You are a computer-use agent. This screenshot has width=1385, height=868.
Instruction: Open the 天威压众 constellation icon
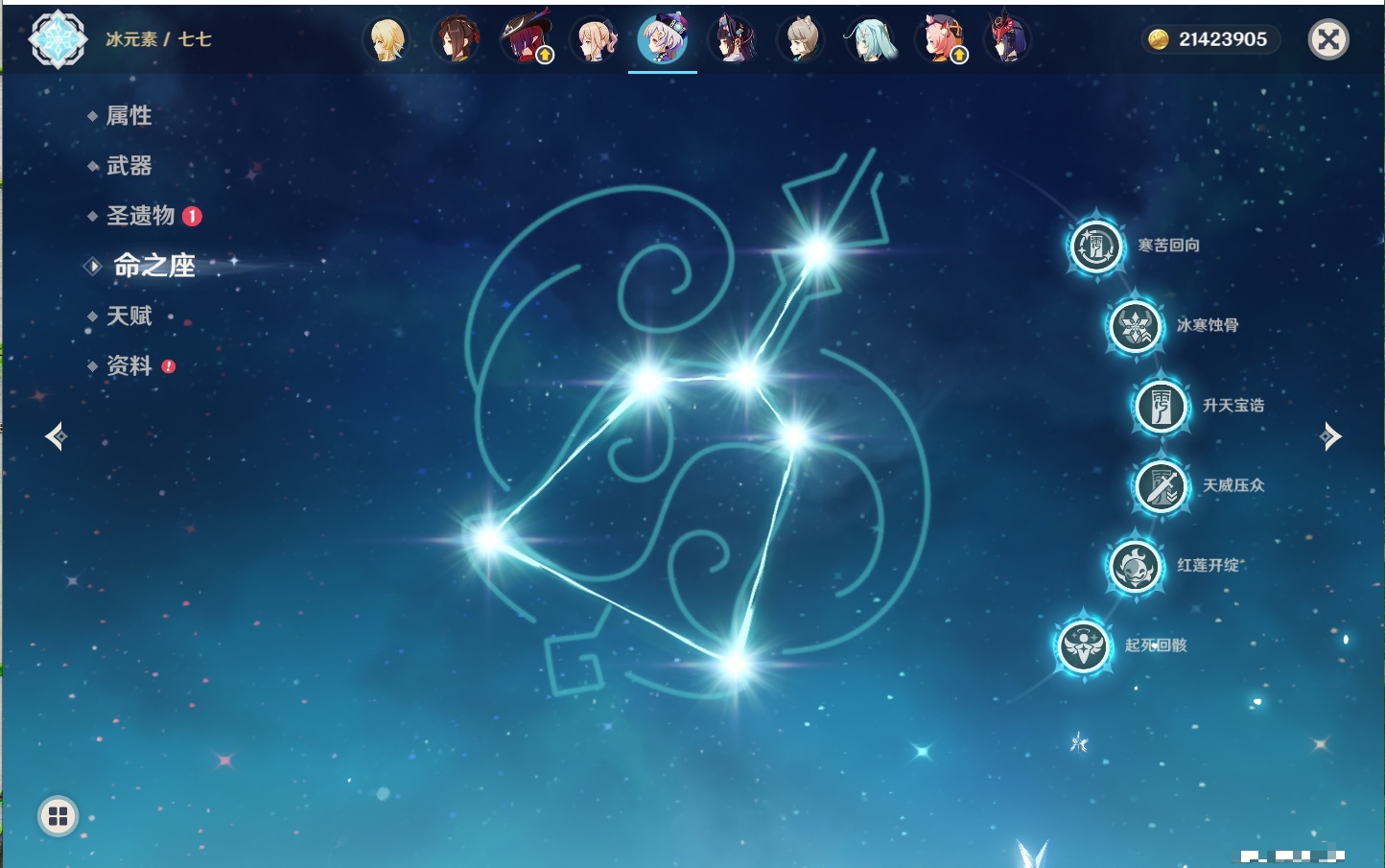(x=1161, y=486)
